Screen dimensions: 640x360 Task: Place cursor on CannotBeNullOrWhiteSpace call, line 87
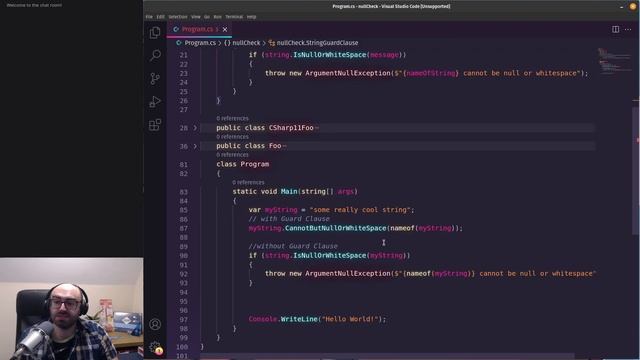click(x=336, y=228)
